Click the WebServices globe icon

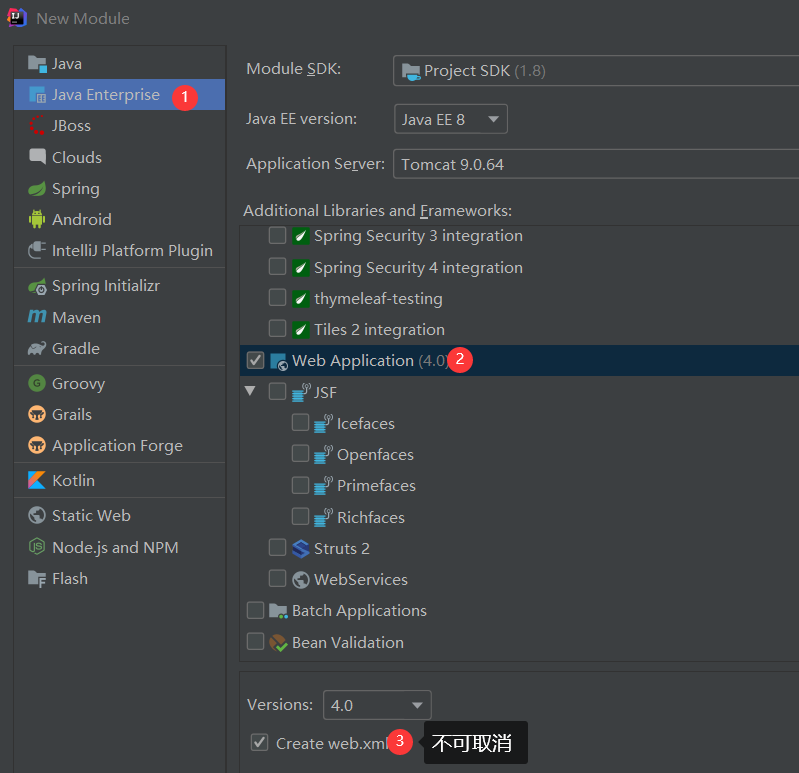click(x=301, y=579)
